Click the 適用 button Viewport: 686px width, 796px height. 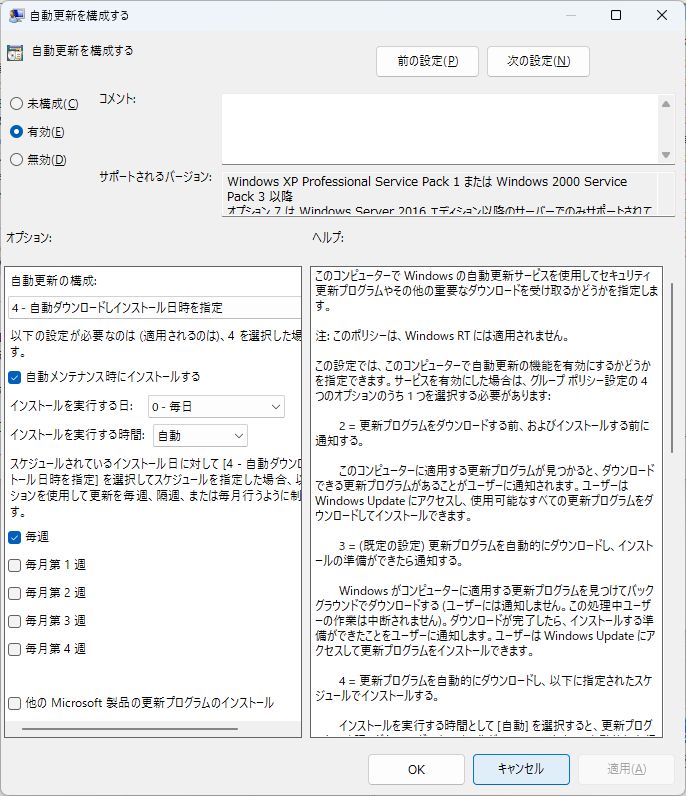pos(626,770)
